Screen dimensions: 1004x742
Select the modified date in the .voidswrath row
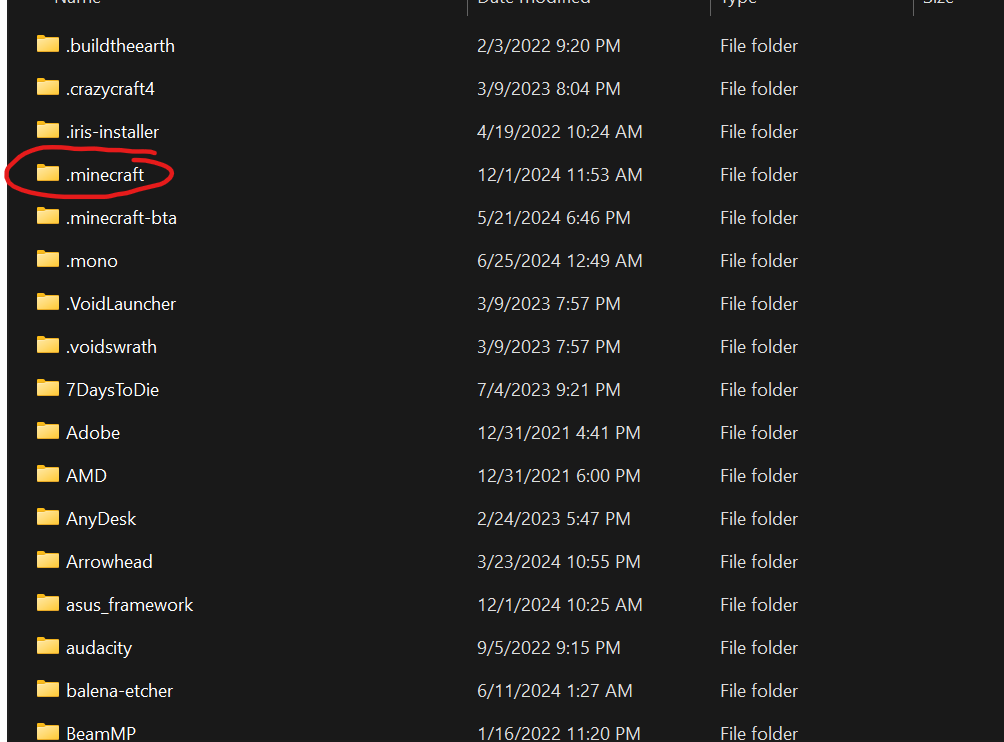tap(549, 347)
